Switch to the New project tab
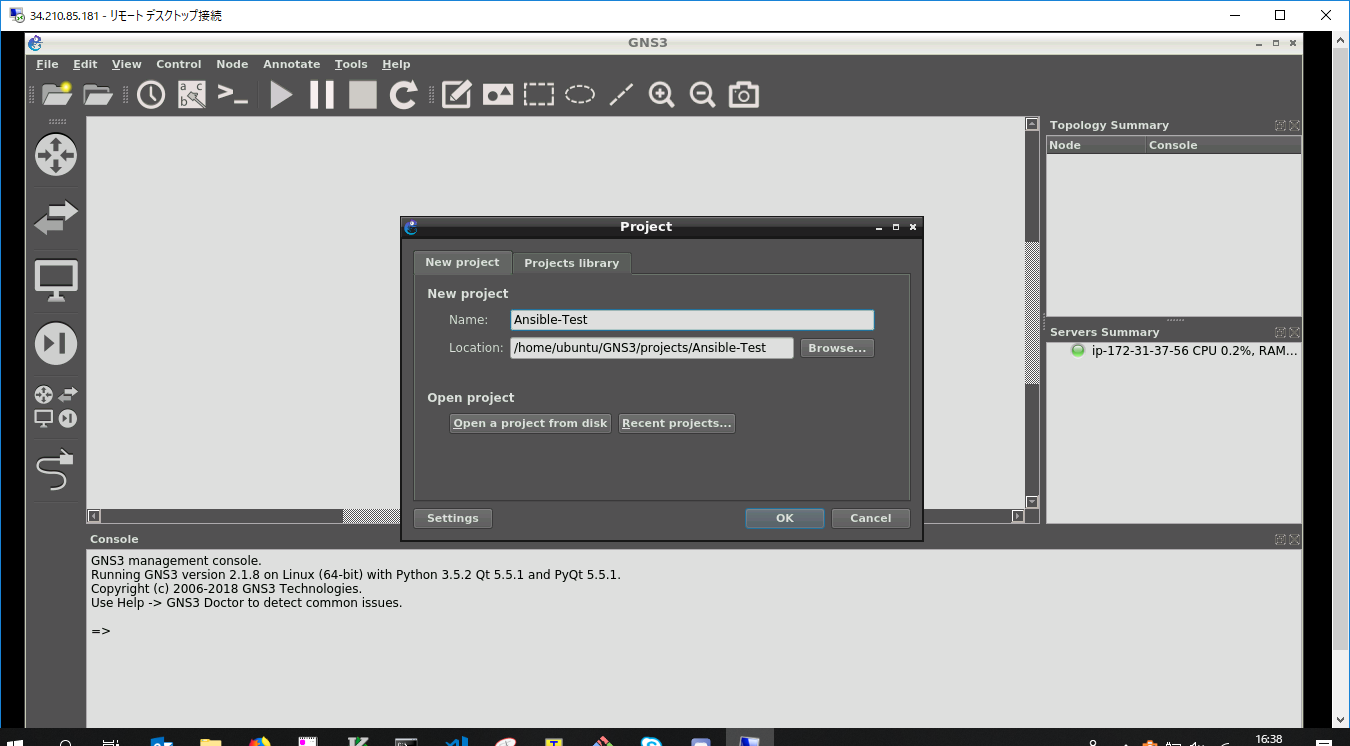Image resolution: width=1350 pixels, height=746 pixels. pos(462,262)
